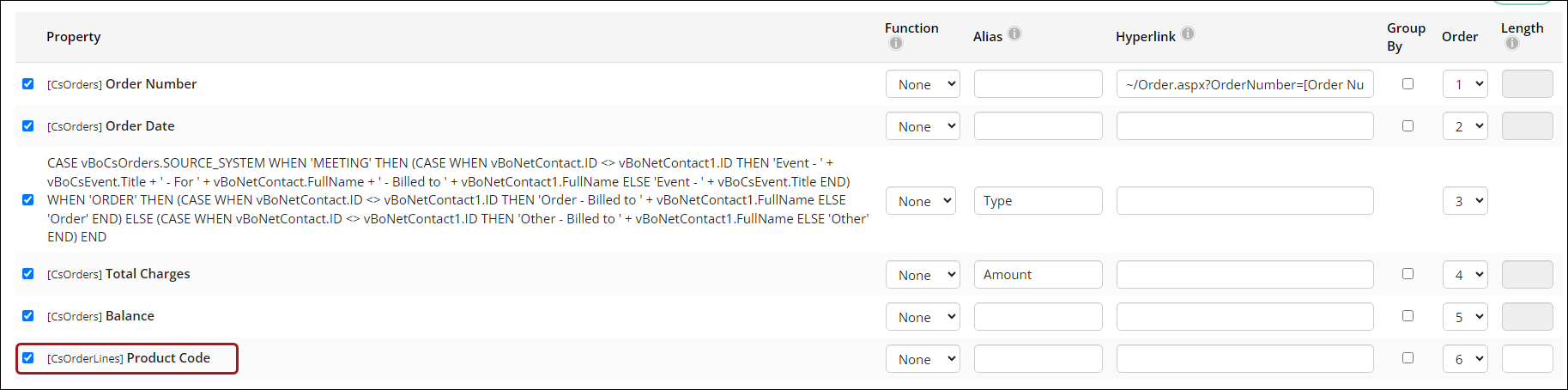The width and height of the screenshot is (1568, 390).
Task: Enable Group By for Total Charges
Action: coord(1408,273)
